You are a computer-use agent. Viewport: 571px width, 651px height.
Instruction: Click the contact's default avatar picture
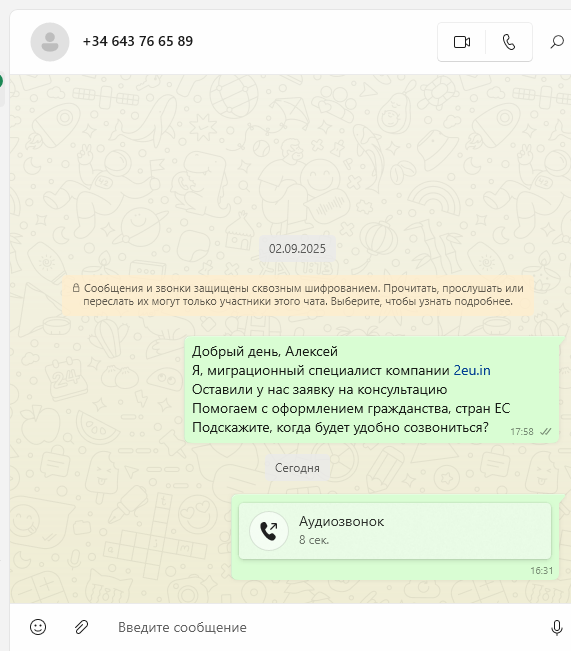[x=50, y=42]
